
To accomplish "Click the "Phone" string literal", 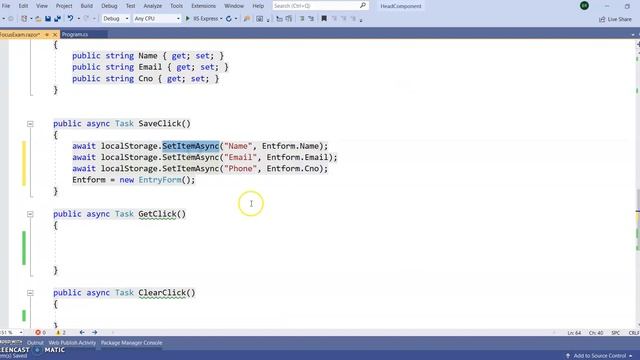I will 240,169.
